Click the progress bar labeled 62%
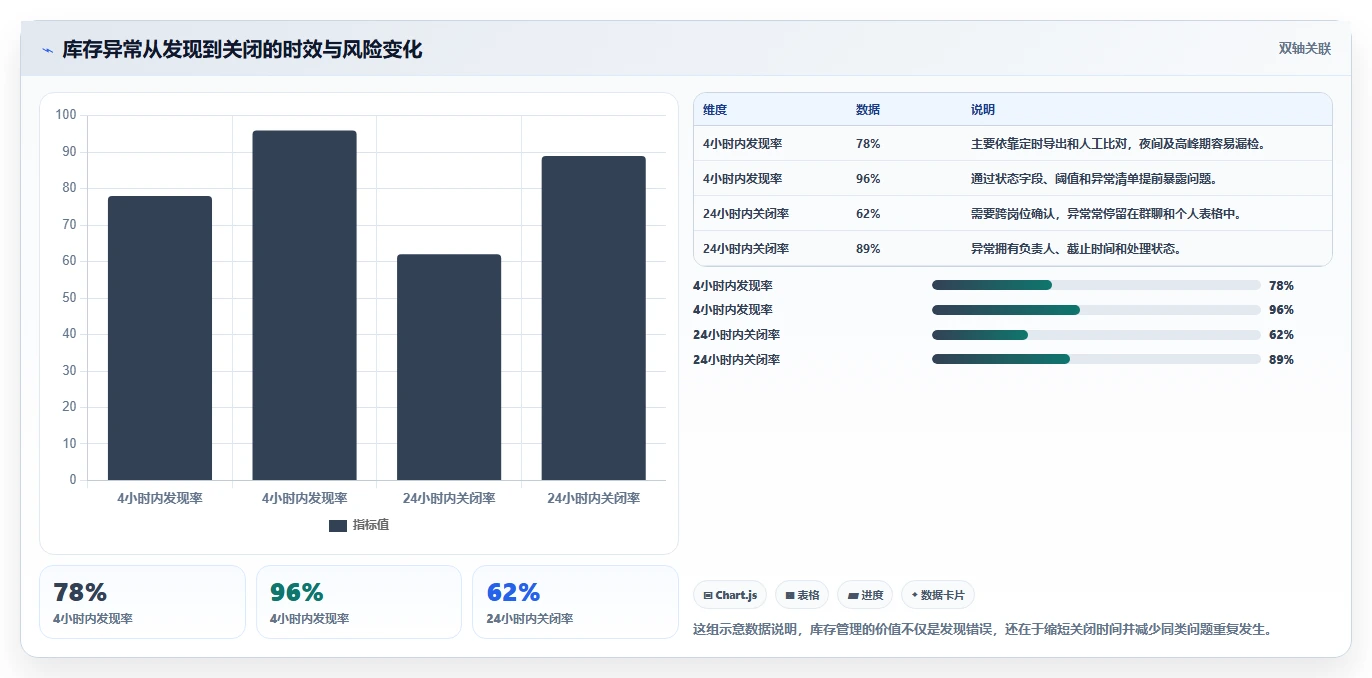The width and height of the screenshot is (1372, 678). tap(1096, 335)
